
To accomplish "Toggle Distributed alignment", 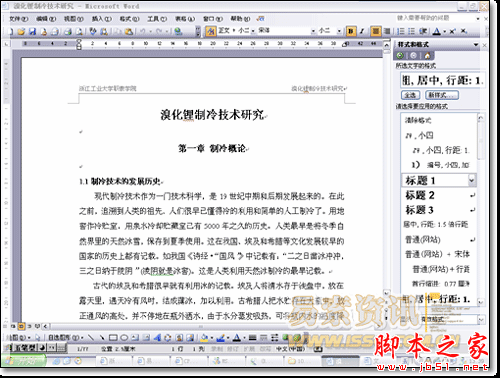I will [387, 31].
